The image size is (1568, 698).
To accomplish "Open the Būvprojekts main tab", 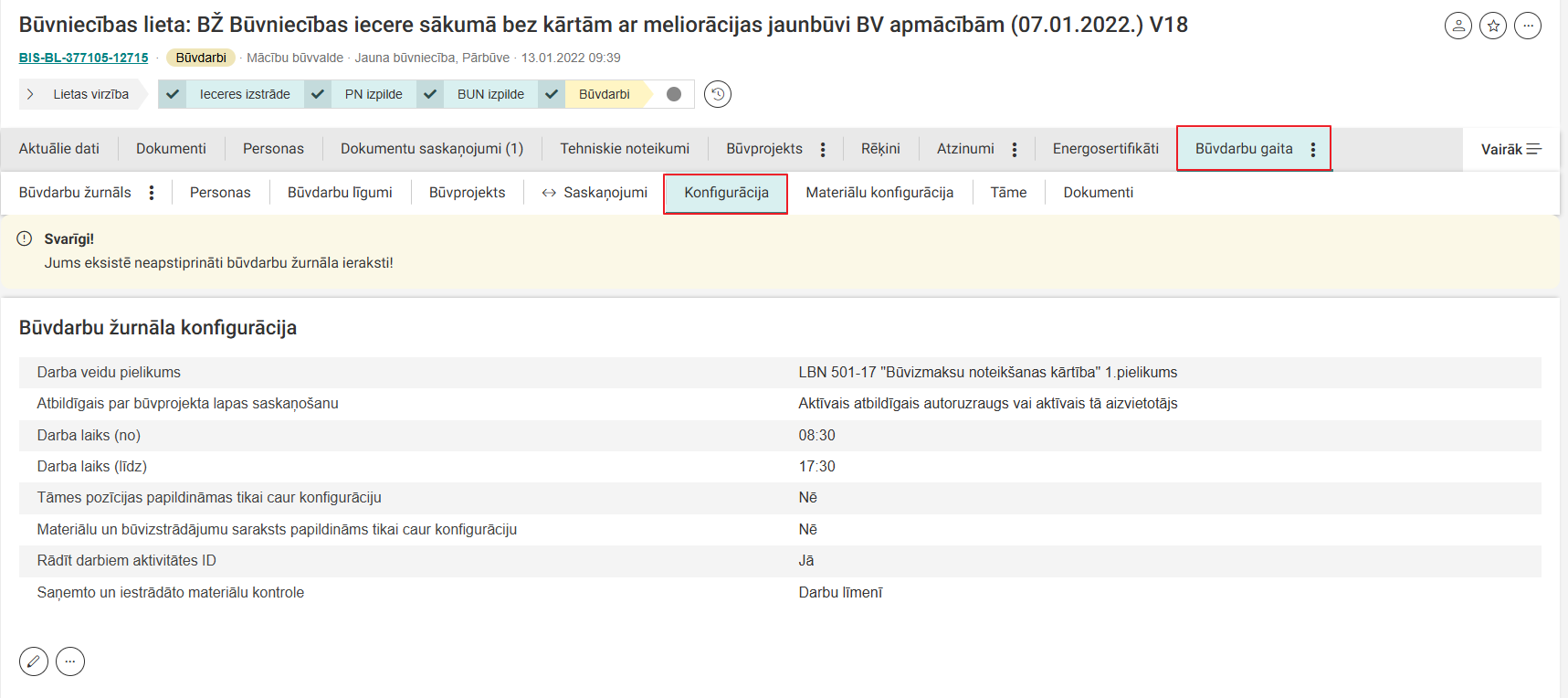I will (x=764, y=149).
